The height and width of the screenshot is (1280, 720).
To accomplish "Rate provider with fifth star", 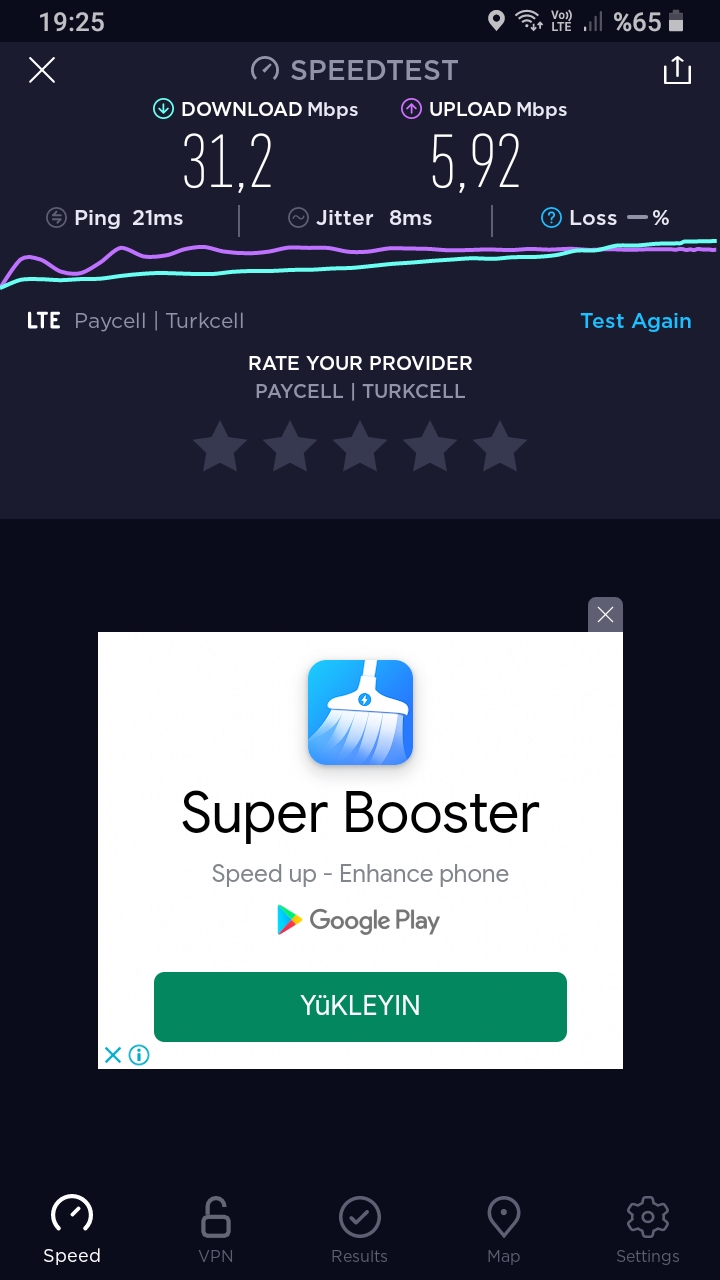I will (500, 446).
